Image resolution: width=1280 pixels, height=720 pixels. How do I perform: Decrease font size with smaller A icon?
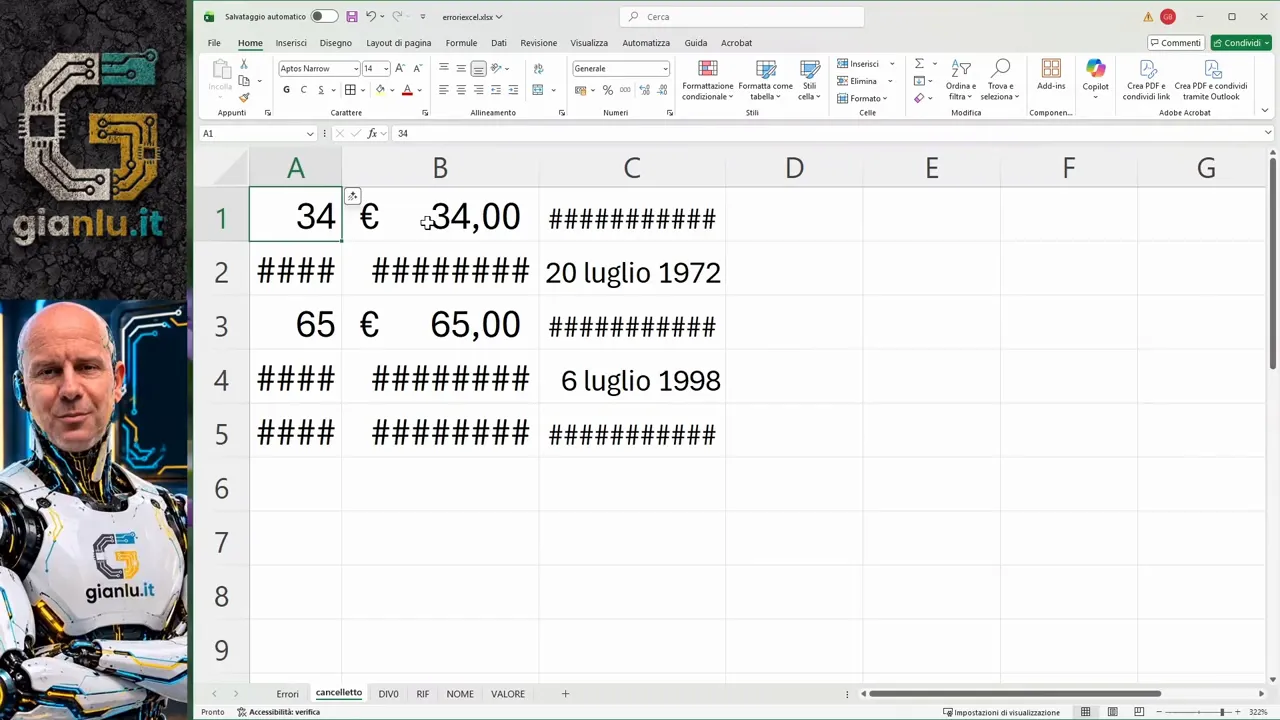[x=417, y=68]
